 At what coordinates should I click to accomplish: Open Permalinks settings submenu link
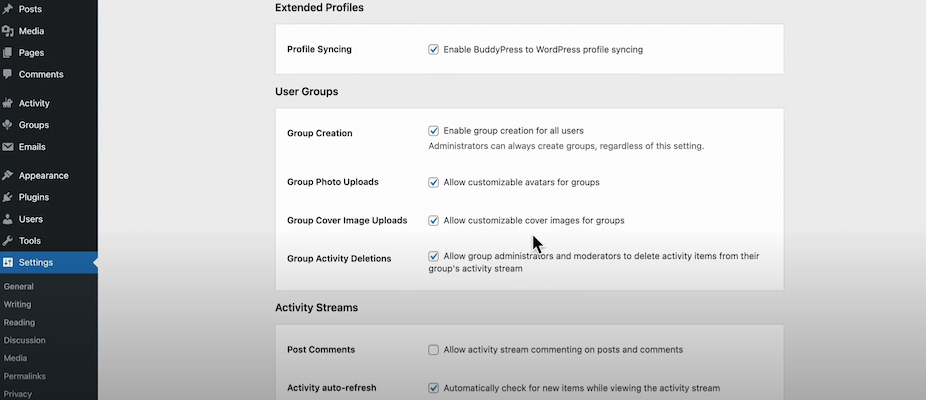[25, 376]
